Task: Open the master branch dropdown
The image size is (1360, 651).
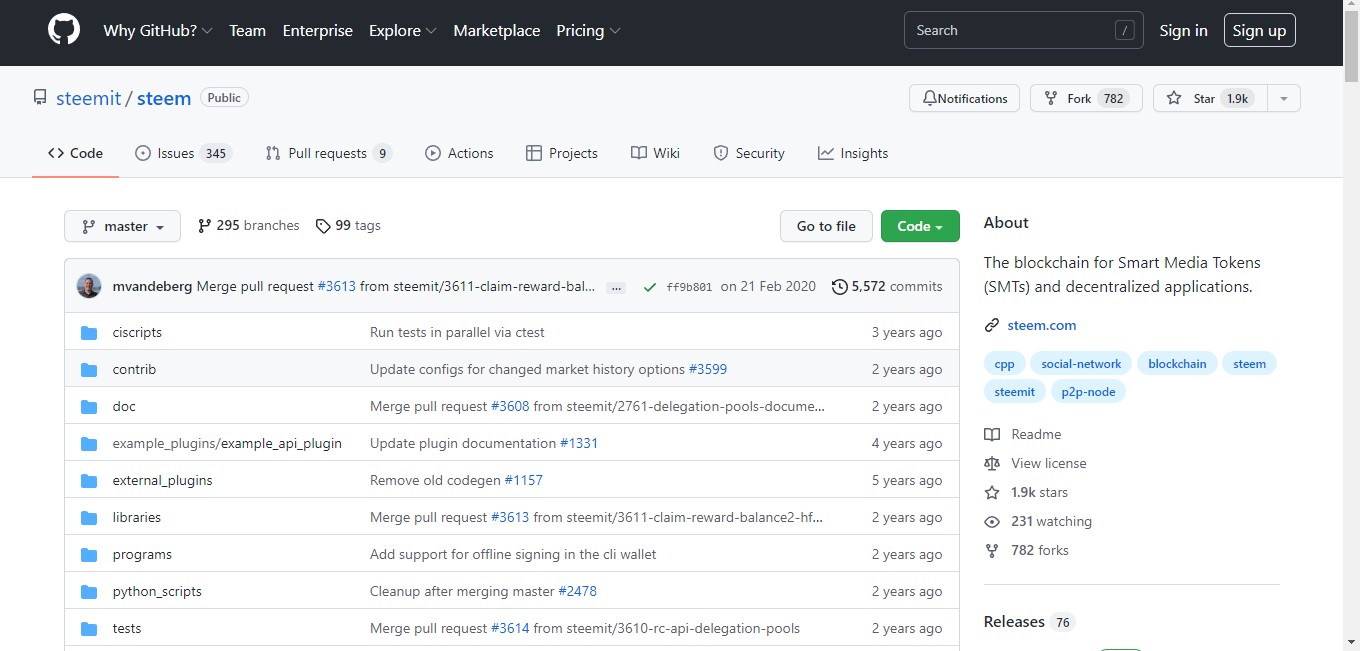Action: (122, 226)
